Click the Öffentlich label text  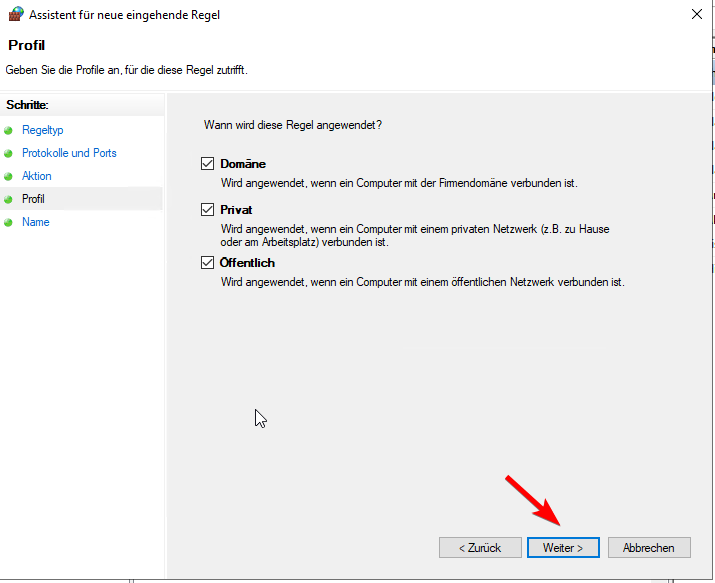(248, 263)
